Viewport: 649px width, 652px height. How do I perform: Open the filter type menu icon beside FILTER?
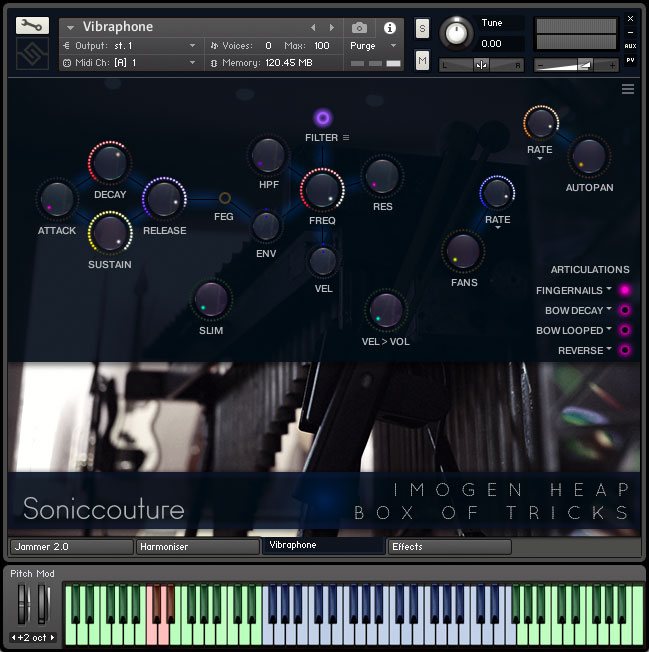pos(346,137)
